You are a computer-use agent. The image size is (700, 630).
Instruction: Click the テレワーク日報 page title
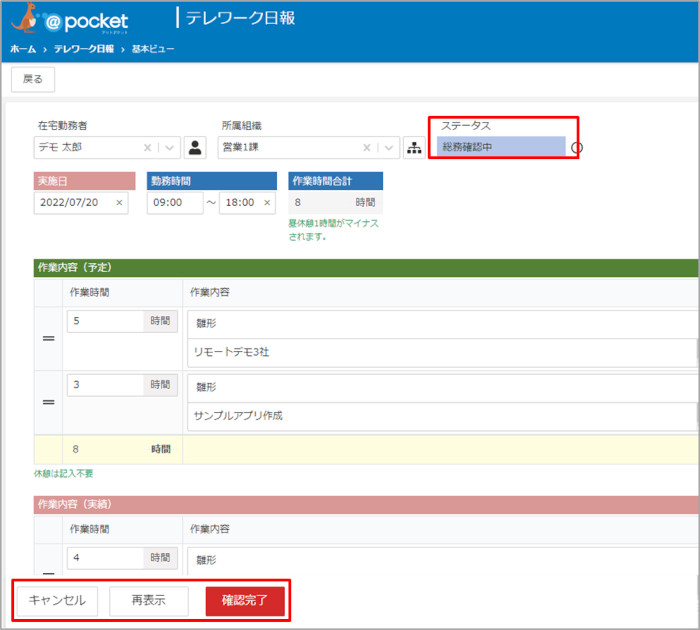pyautogui.click(x=240, y=18)
